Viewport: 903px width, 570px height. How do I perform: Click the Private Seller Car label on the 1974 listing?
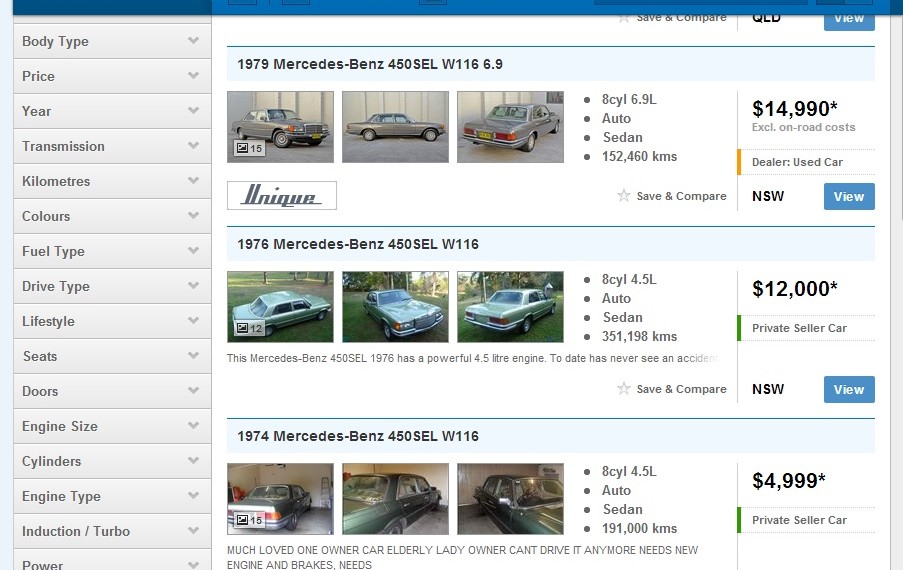click(799, 520)
